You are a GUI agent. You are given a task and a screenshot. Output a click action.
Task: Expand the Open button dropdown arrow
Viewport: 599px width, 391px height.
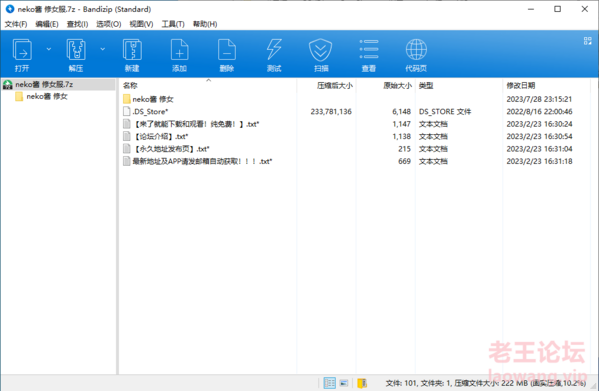pos(49,49)
